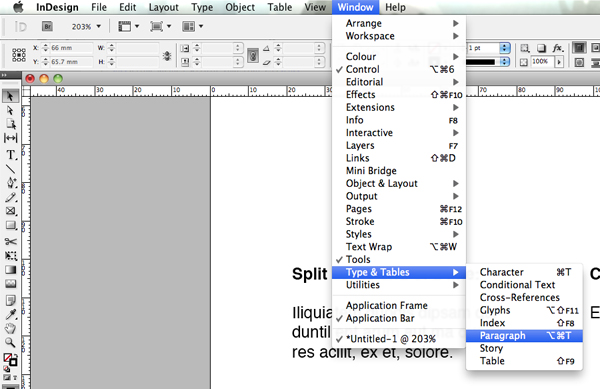This screenshot has height=389, width=600.
Task: Click the X position field
Action: click(x=71, y=48)
